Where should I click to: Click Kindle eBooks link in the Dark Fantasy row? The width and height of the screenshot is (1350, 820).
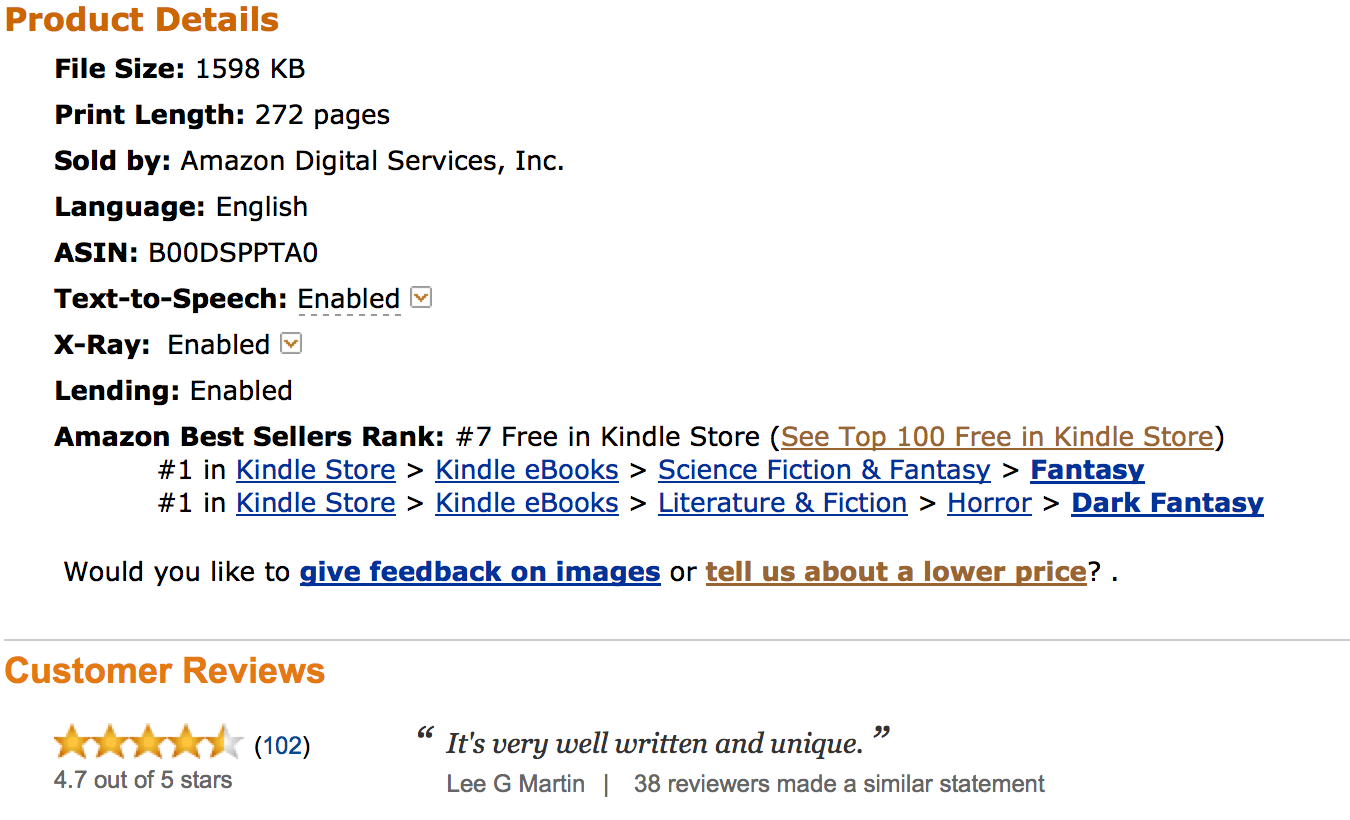tap(527, 503)
